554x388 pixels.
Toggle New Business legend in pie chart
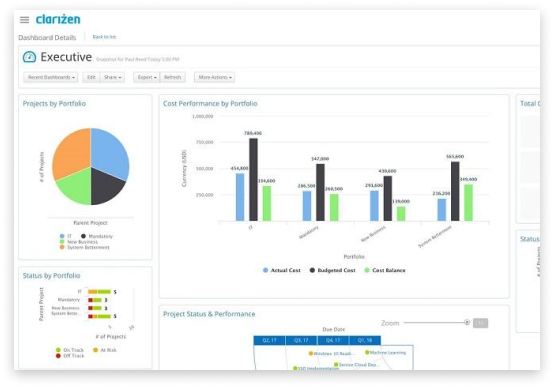tap(79, 242)
